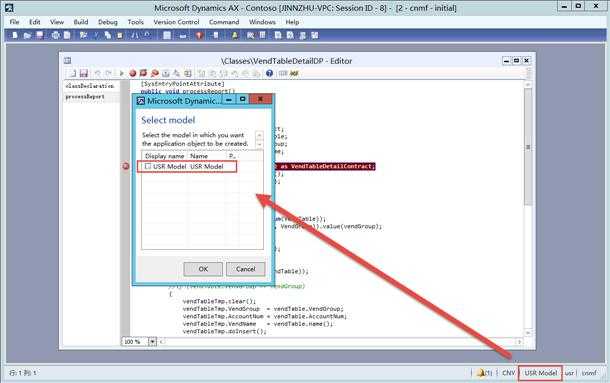Click the red shield icon in main toolbar
This screenshot has width=610, height=383.
coord(199,35)
